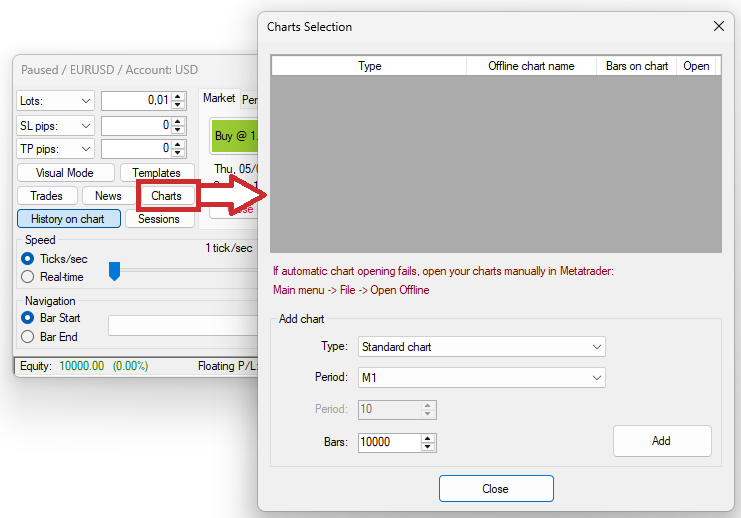Expand the SL pips dropdown

click(55, 125)
